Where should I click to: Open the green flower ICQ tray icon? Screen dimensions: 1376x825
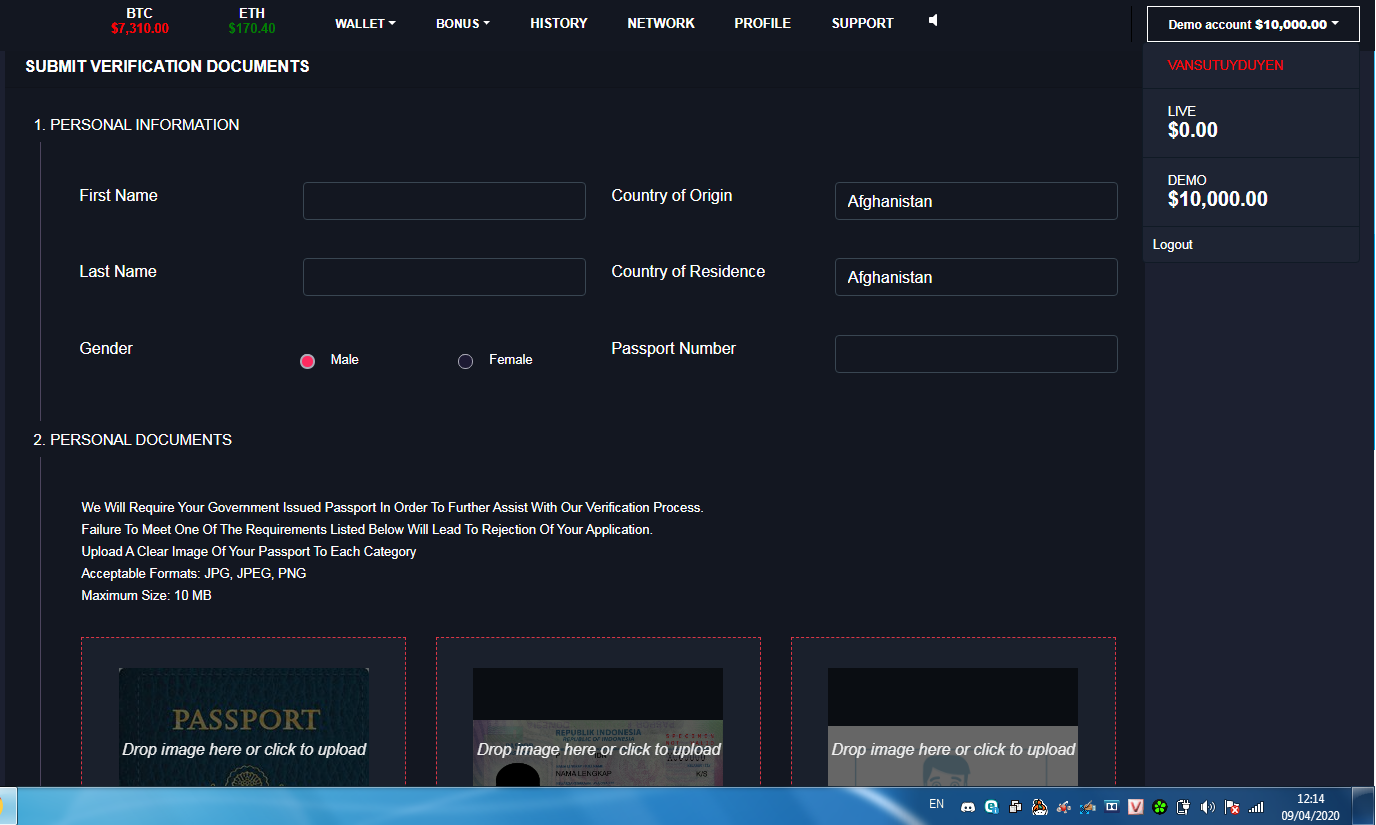pyautogui.click(x=1159, y=807)
